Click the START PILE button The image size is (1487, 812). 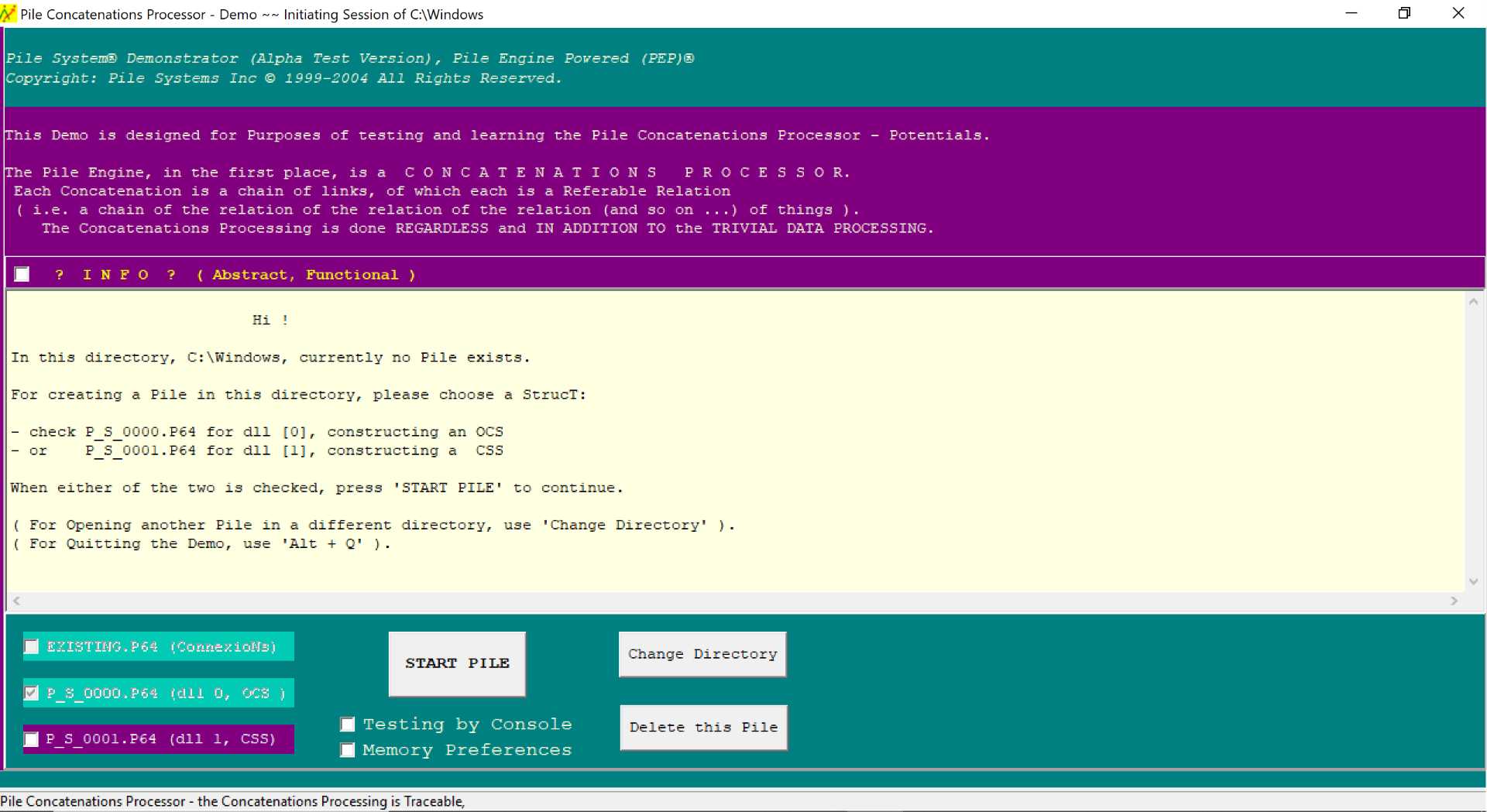(457, 663)
